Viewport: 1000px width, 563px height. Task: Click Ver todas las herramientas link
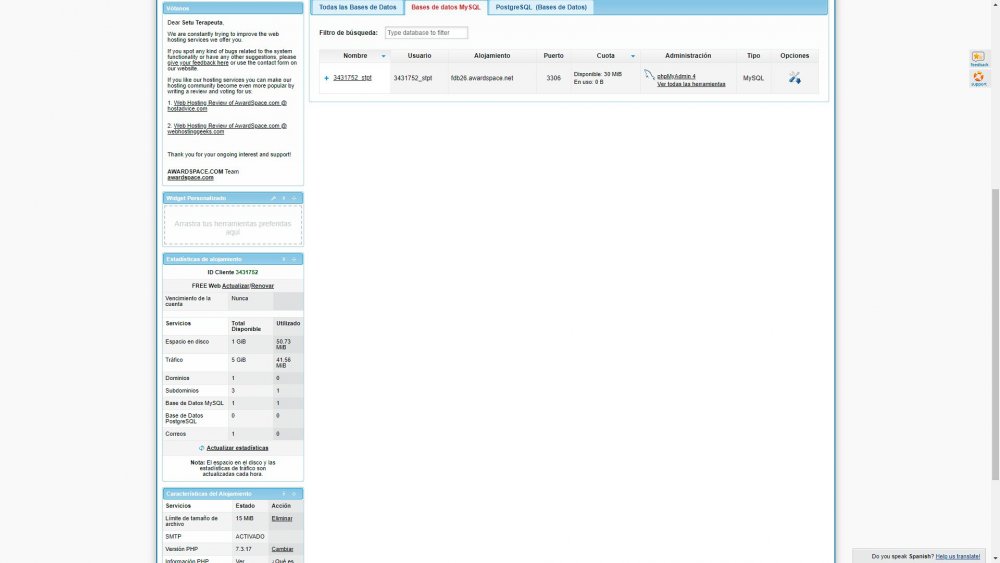click(x=691, y=84)
